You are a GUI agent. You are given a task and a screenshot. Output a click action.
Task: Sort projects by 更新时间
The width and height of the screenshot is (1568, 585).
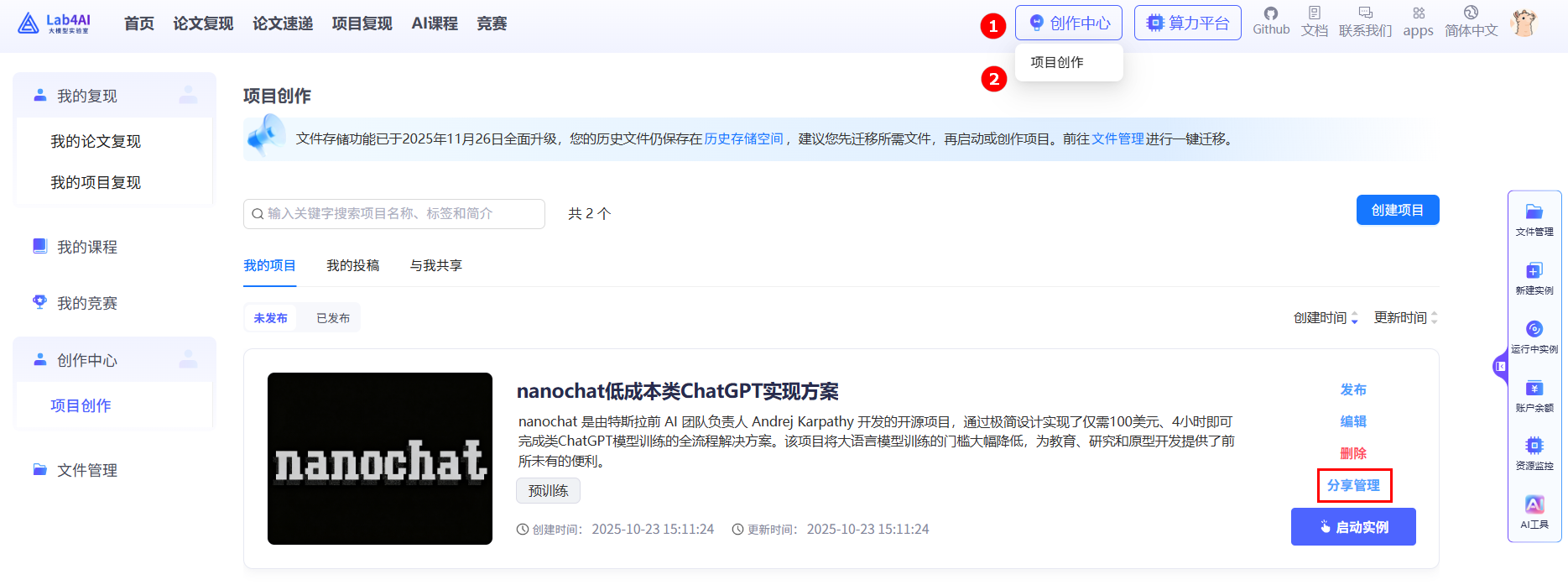1406,317
